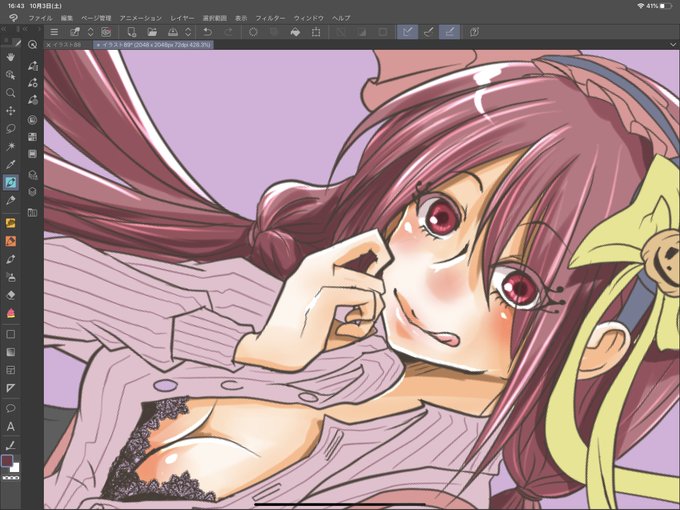Expand the dropdown arrows beside save icon
Image resolution: width=680 pixels, height=510 pixels.
(x=188, y=32)
